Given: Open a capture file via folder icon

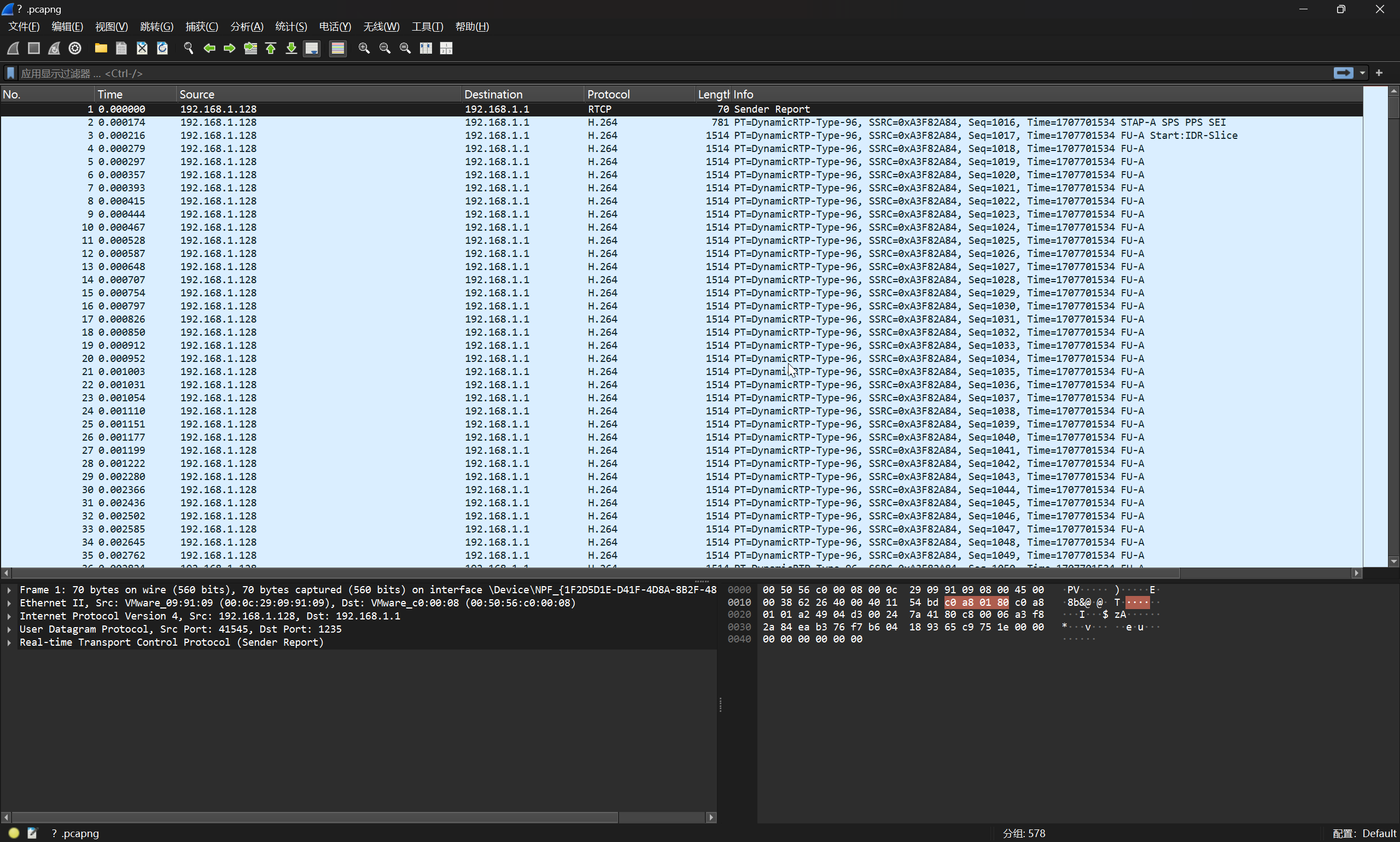Looking at the screenshot, I should [x=101, y=48].
